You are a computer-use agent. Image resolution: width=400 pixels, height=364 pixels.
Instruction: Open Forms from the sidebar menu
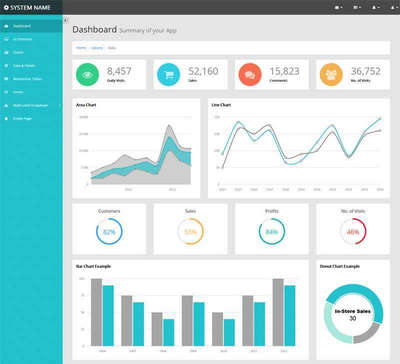point(31,92)
